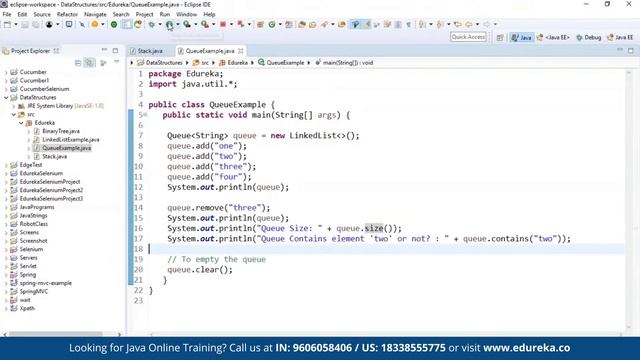
Task: Click Project Explorer horizontal scrollbar
Action: [x=56, y=334]
